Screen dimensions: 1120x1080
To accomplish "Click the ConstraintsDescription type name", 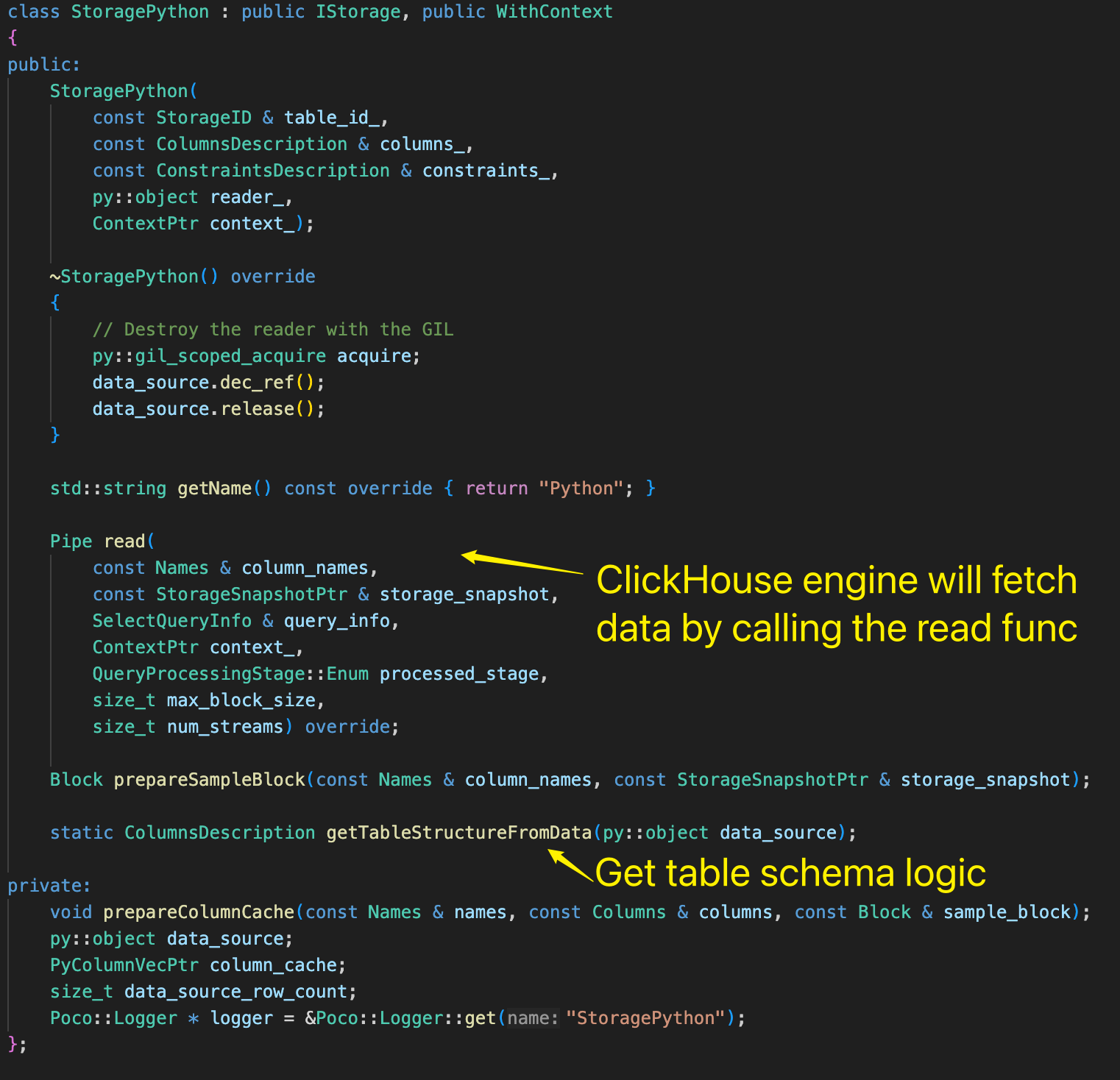I will click(x=272, y=170).
